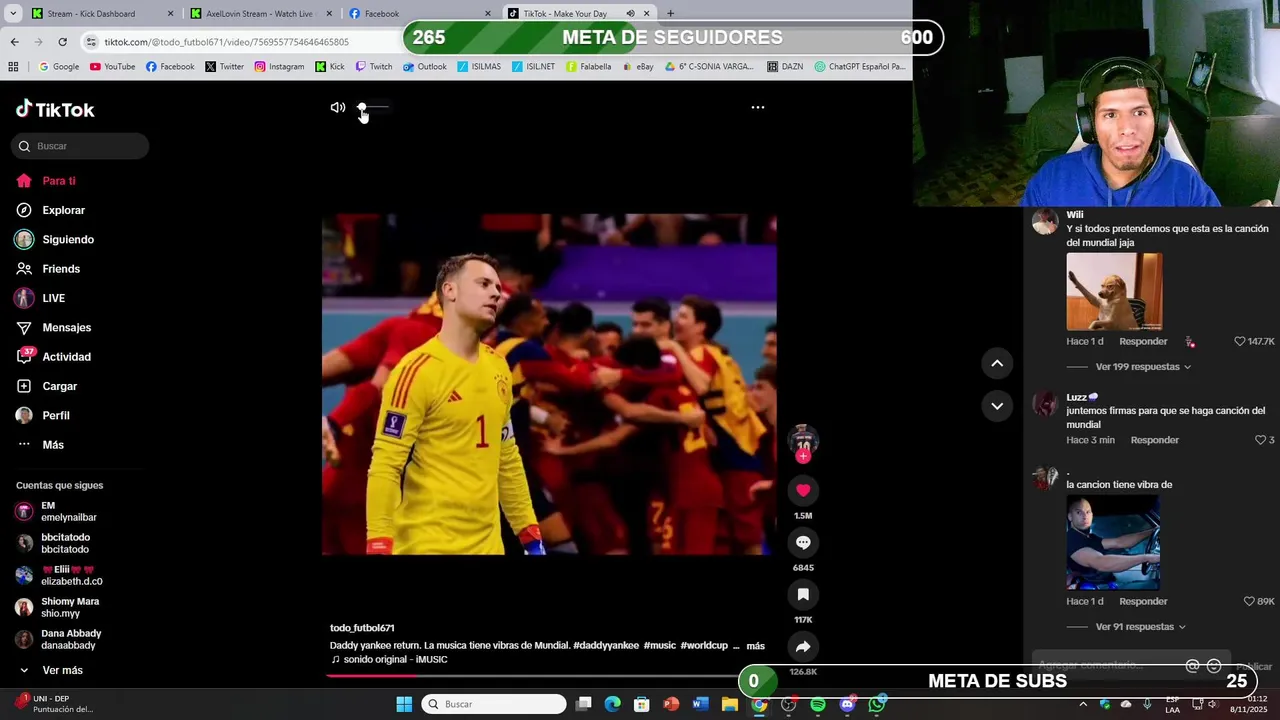This screenshot has height=720, width=1280.
Task: Go to previous video with up arrow
Action: pyautogui.click(x=997, y=363)
